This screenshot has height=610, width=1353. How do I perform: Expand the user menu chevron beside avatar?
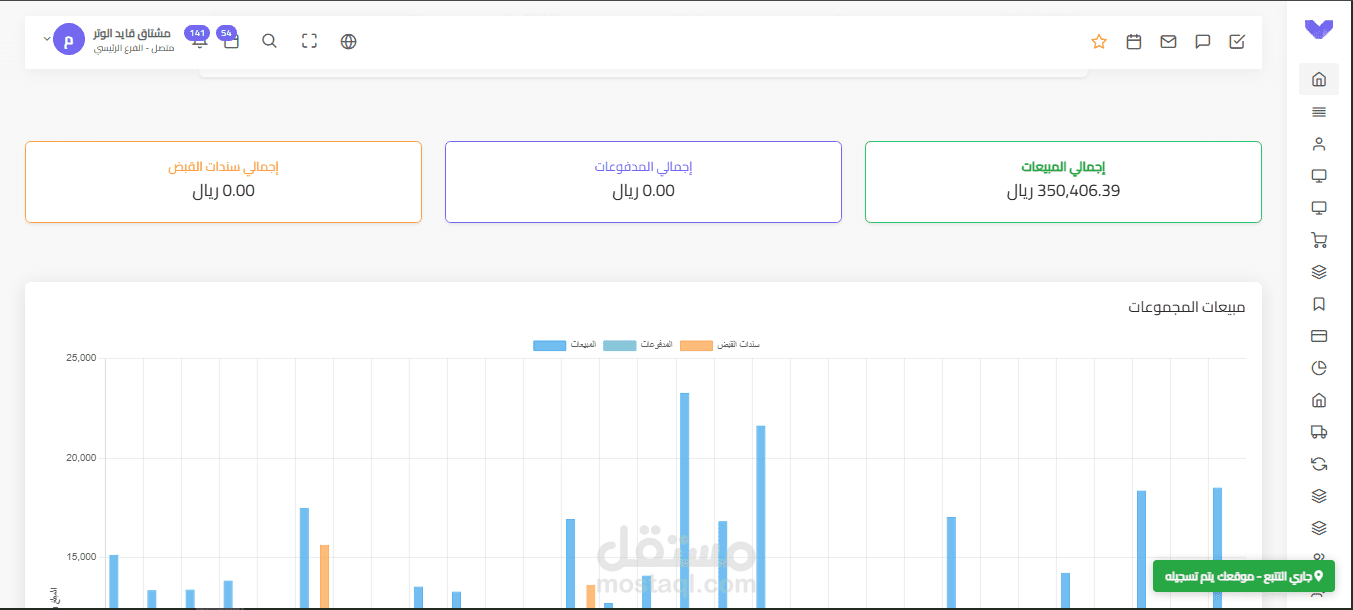click(x=46, y=38)
